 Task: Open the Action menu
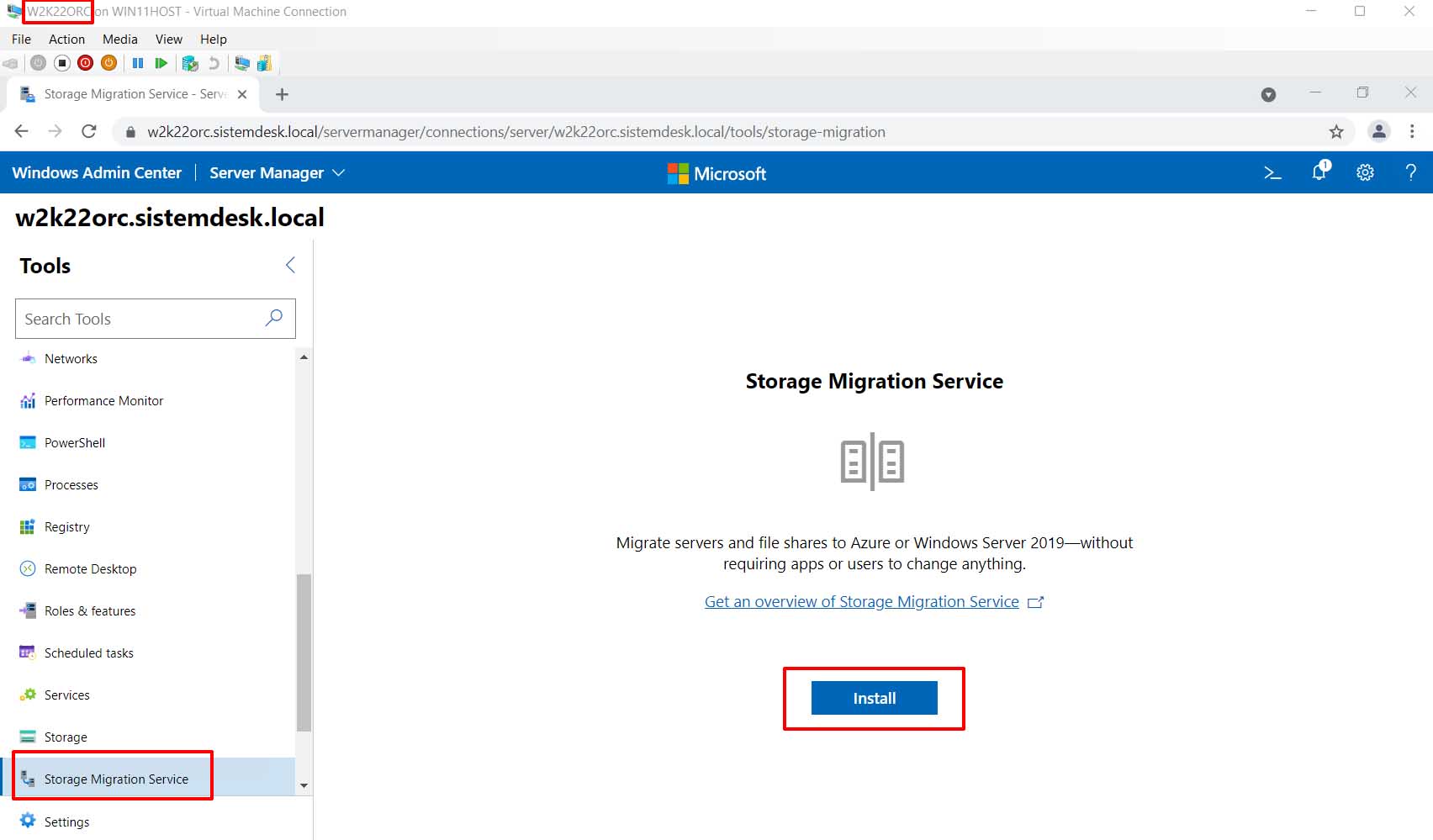pyautogui.click(x=66, y=40)
